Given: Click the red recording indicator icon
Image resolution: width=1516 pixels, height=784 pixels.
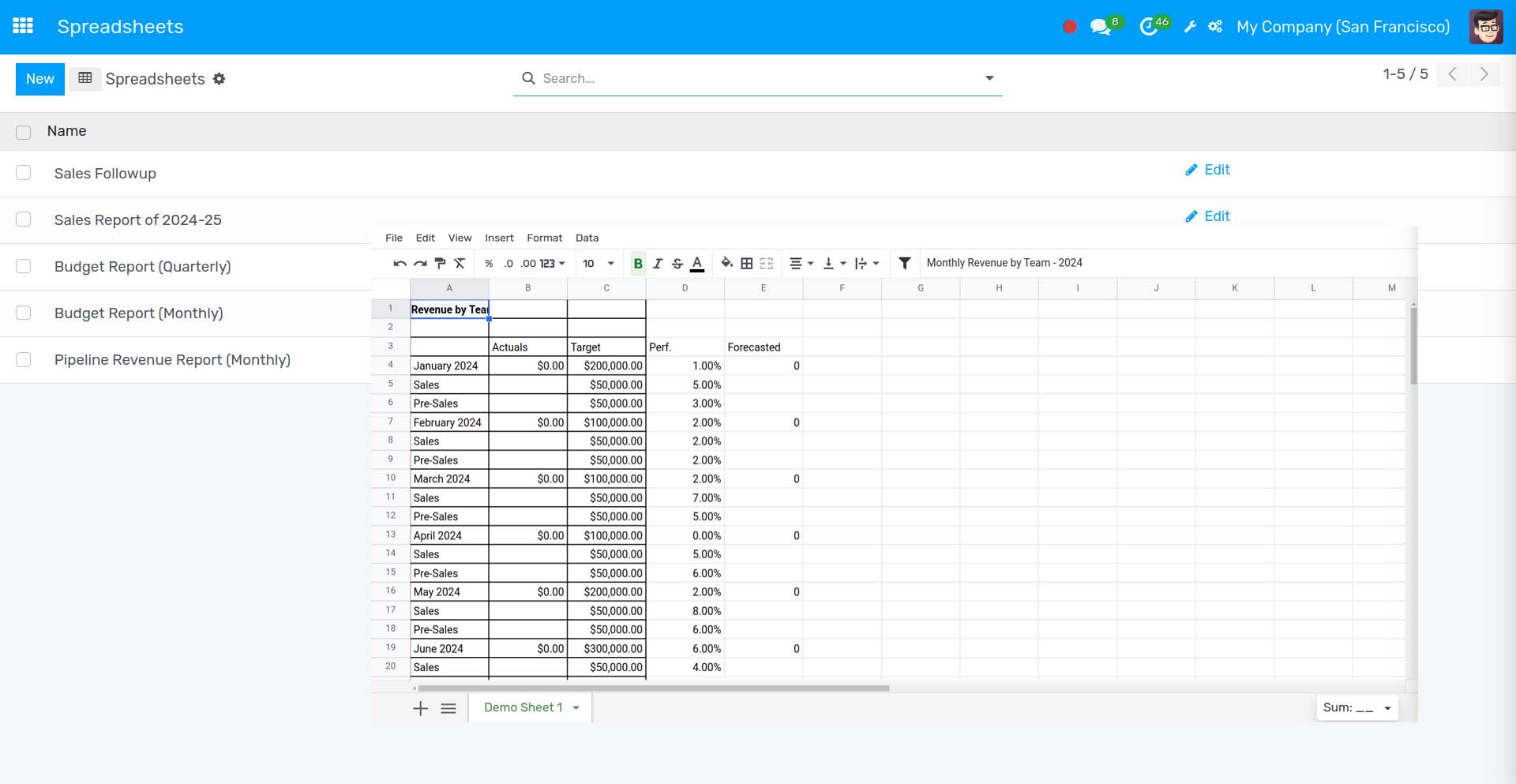Looking at the screenshot, I should (x=1070, y=27).
